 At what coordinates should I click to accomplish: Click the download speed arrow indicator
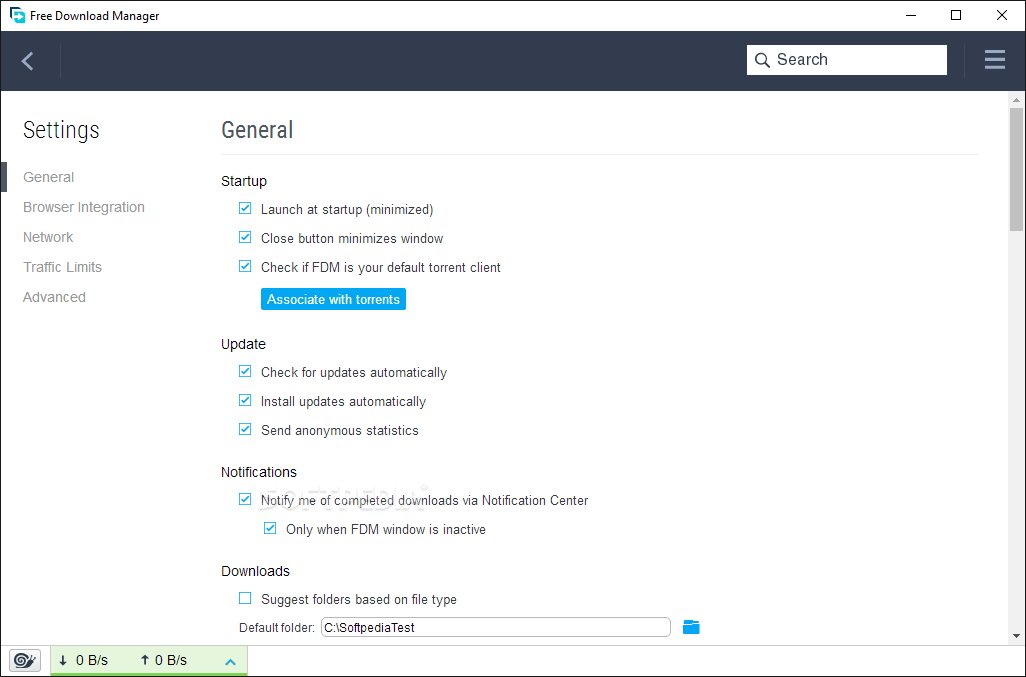63,660
